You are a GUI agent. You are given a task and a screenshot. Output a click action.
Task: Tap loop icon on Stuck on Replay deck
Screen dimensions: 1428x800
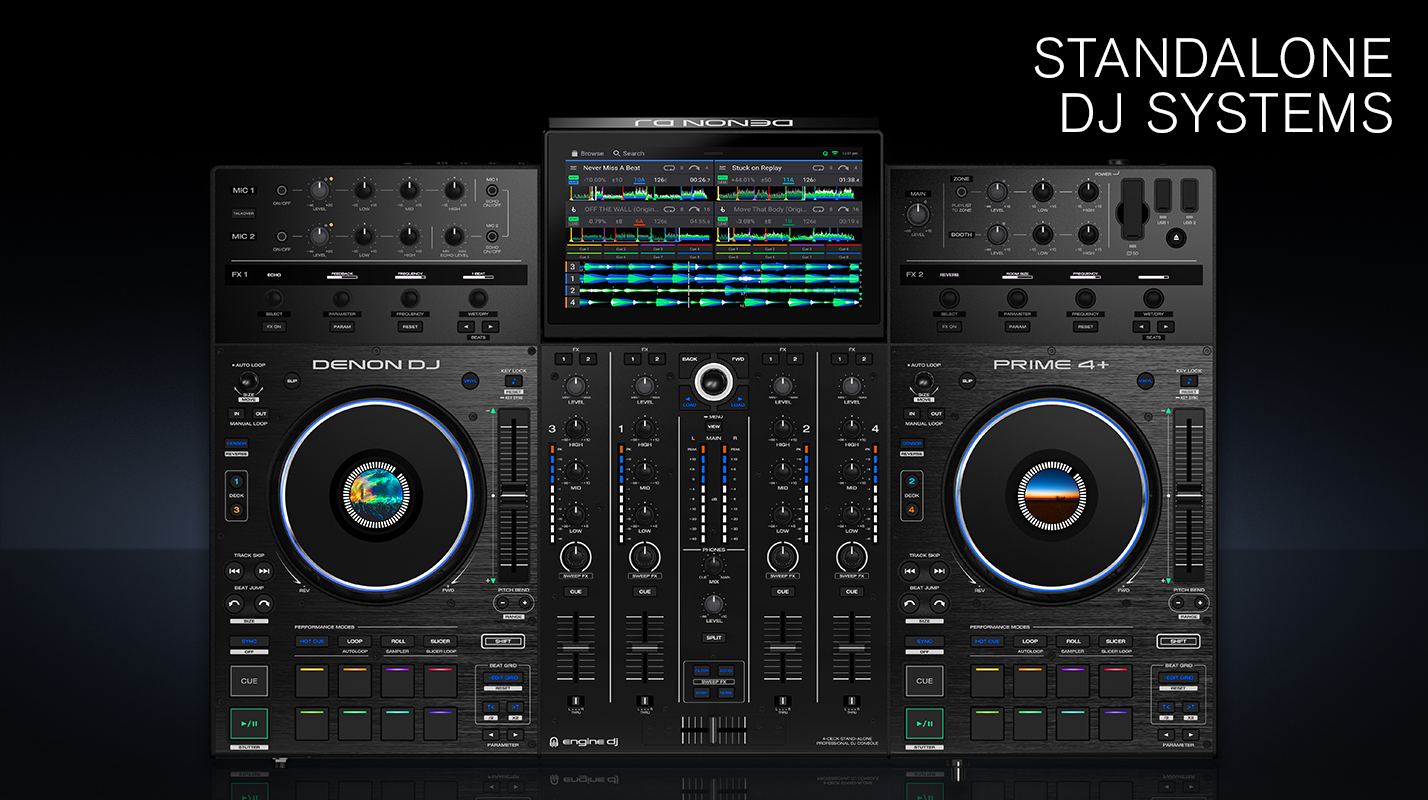tap(818, 168)
